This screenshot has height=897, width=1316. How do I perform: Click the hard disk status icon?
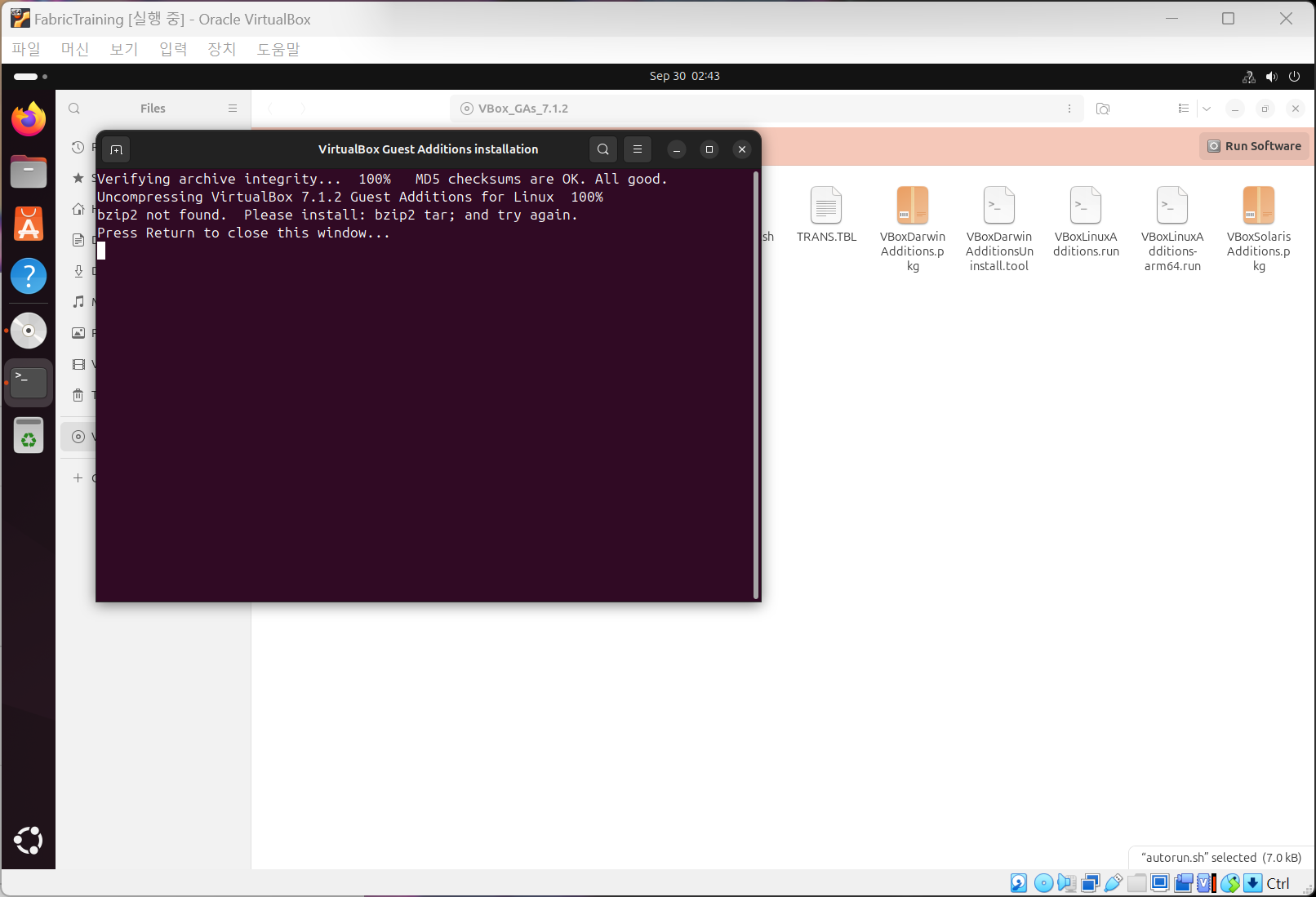tap(1019, 883)
